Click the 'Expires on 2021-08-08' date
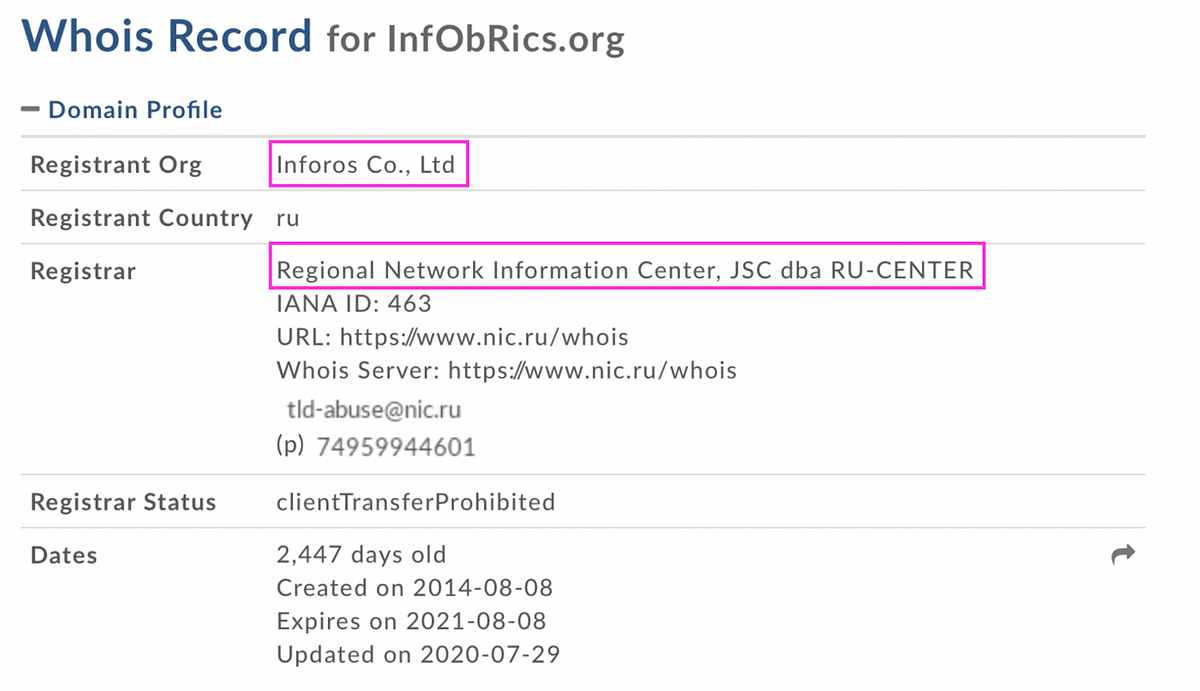Image resolution: width=1200 pixels, height=691 pixels. point(411,621)
